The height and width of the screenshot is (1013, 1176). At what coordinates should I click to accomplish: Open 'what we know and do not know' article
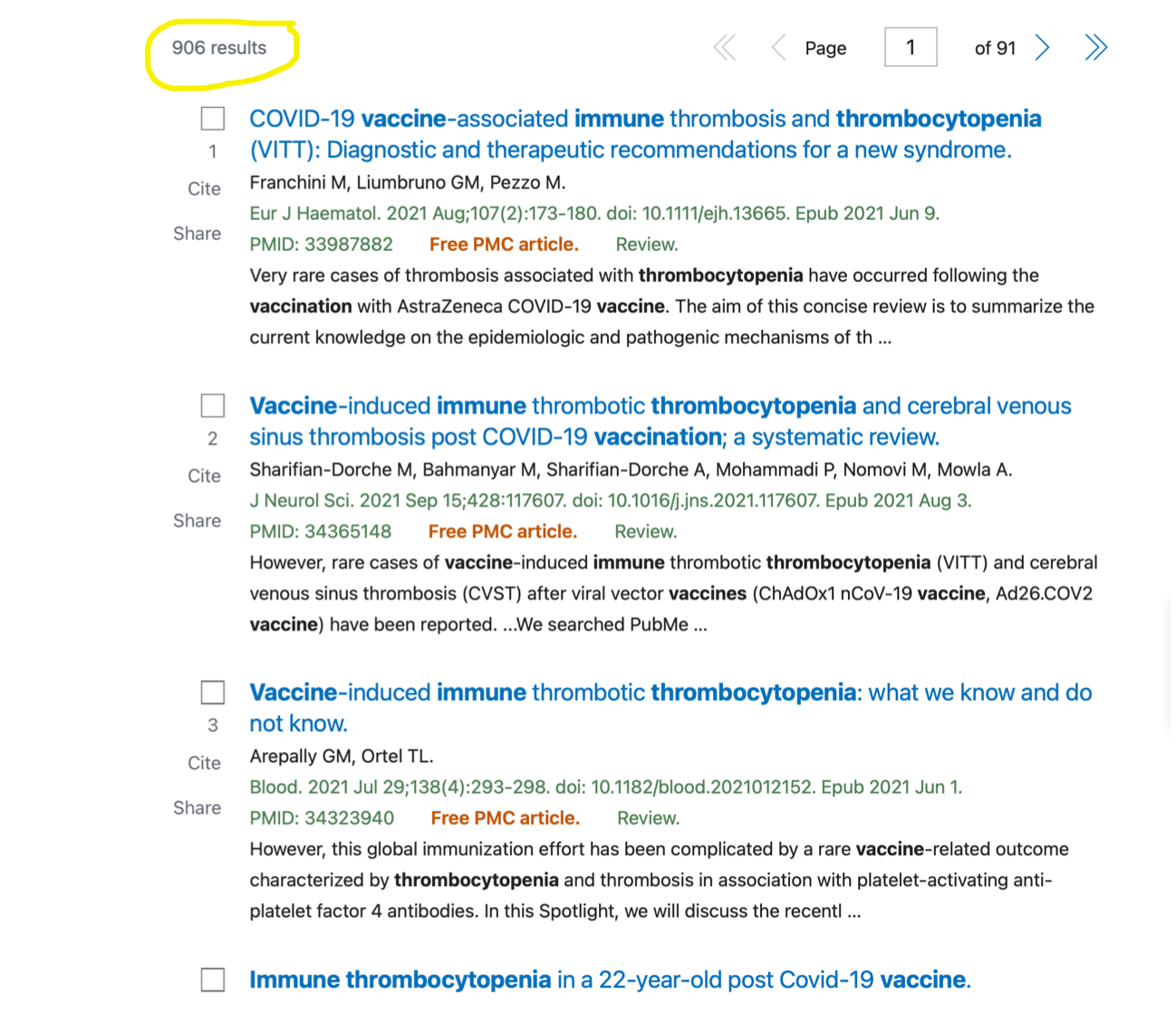(x=670, y=693)
